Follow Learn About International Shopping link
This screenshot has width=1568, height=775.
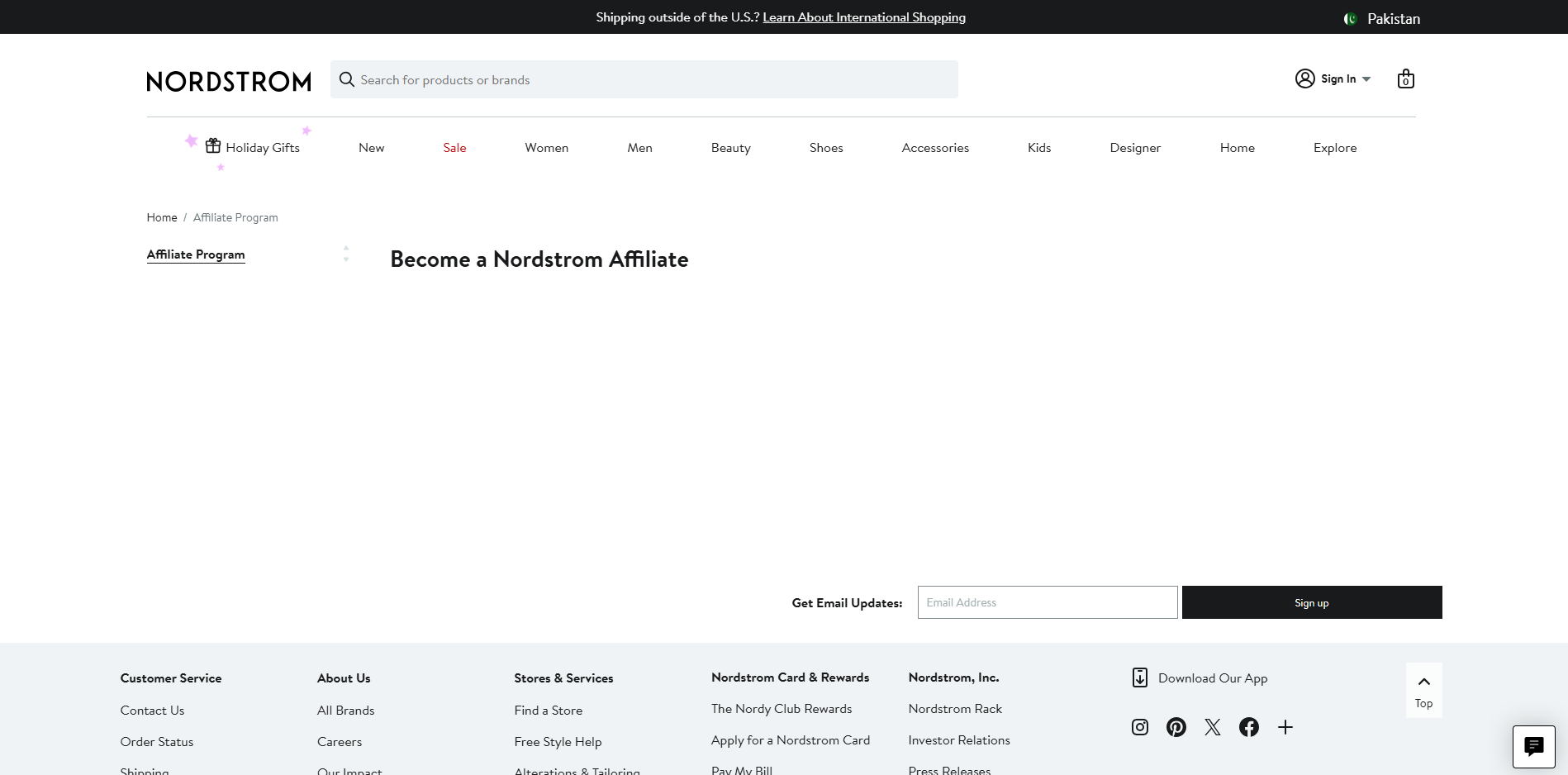(863, 17)
